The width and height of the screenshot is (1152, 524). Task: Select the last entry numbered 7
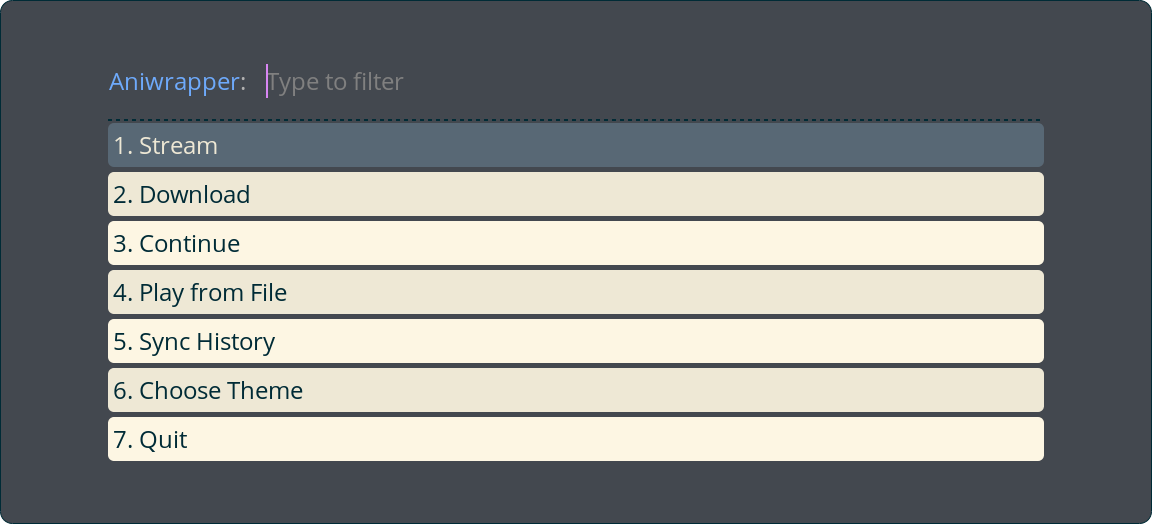point(575,439)
